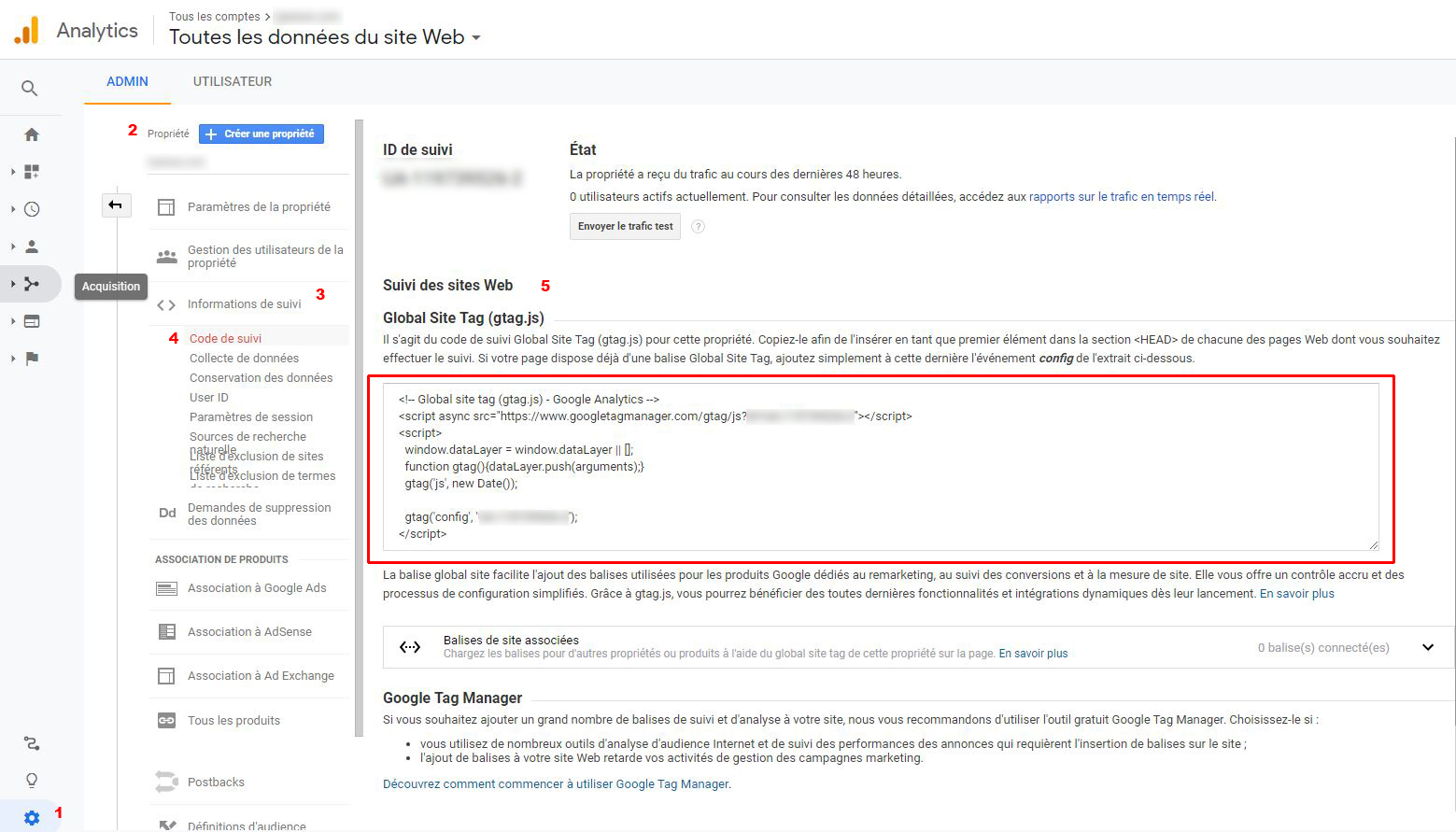The height and width of the screenshot is (832, 1456).
Task: Switch to the ADMIN tab
Action: click(127, 81)
